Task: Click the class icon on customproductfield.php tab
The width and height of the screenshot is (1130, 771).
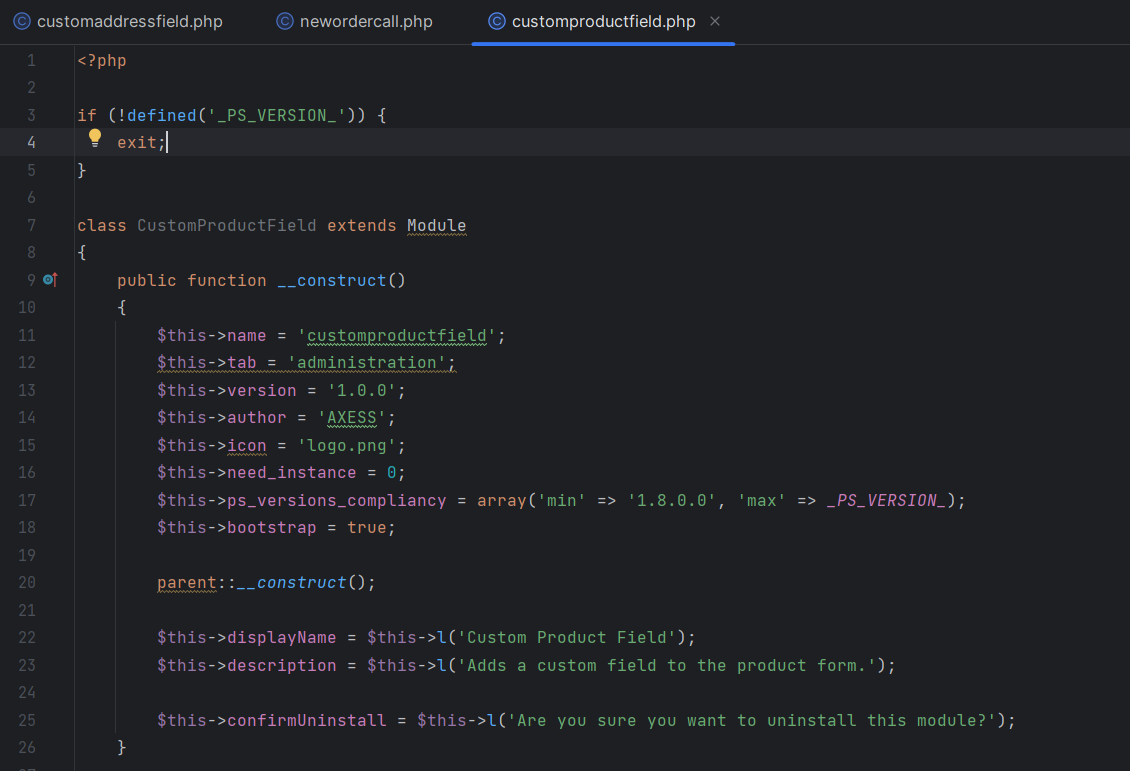Action: (x=496, y=21)
